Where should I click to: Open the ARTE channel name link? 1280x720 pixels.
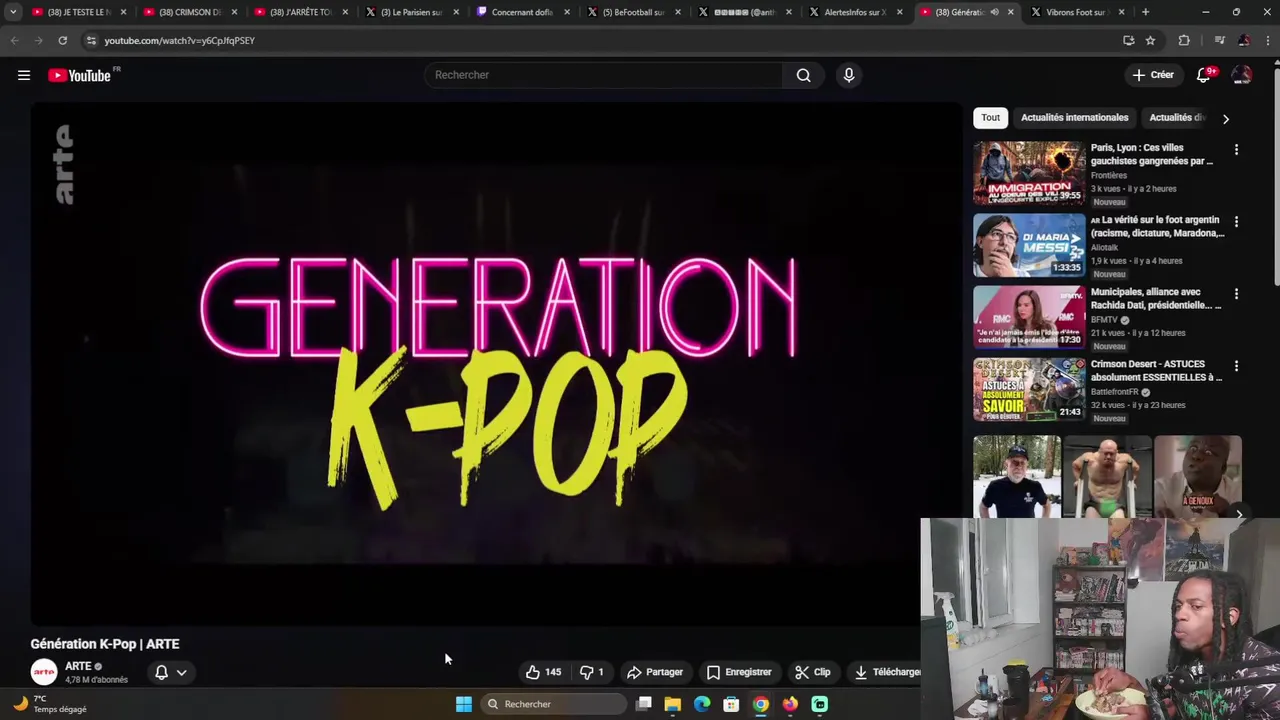coord(78,666)
